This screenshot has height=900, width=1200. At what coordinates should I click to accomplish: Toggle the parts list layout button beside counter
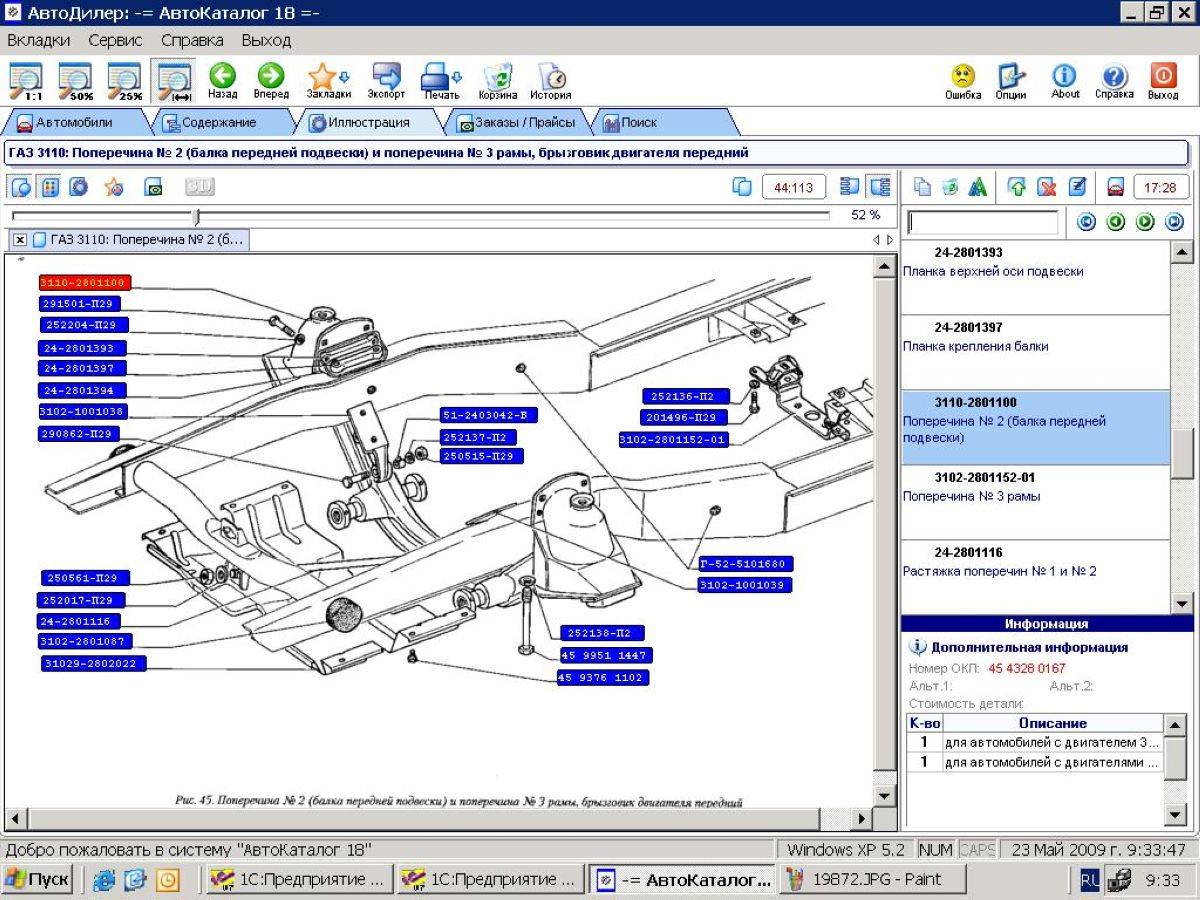851,187
